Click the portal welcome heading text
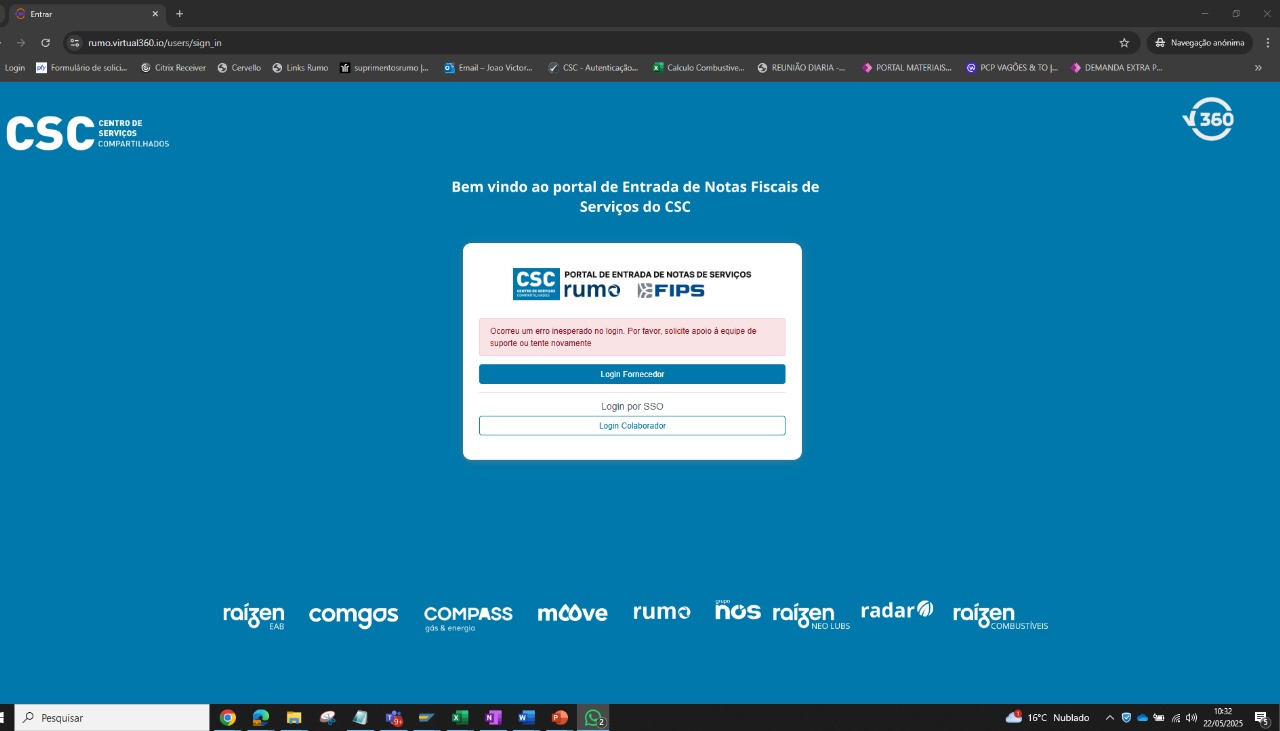This screenshot has height=731, width=1280. click(635, 197)
